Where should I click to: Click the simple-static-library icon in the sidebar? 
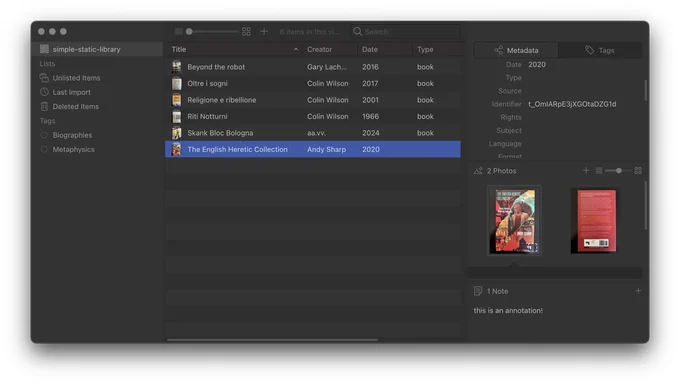click(x=44, y=49)
